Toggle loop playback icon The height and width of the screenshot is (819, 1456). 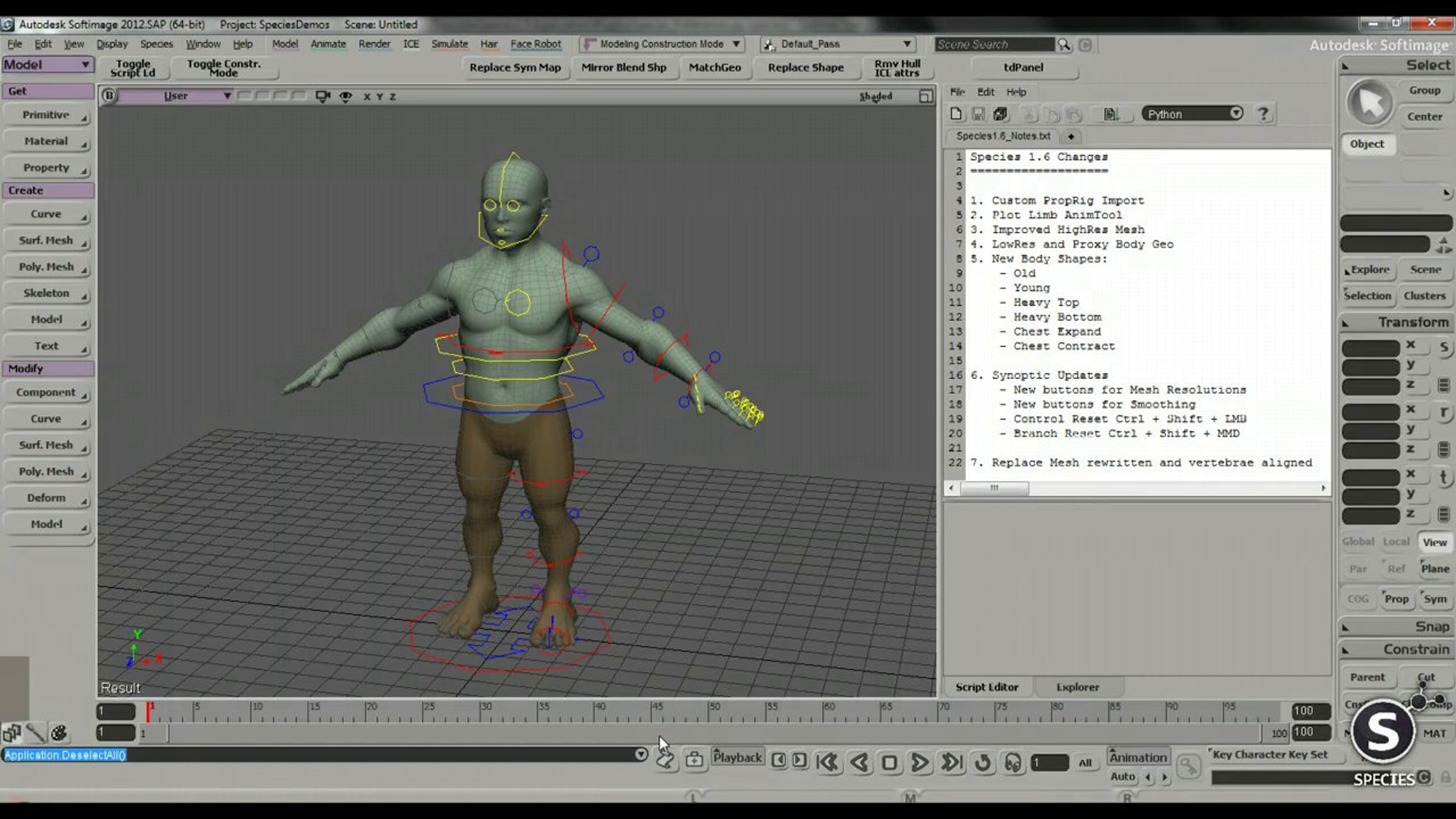[x=983, y=762]
